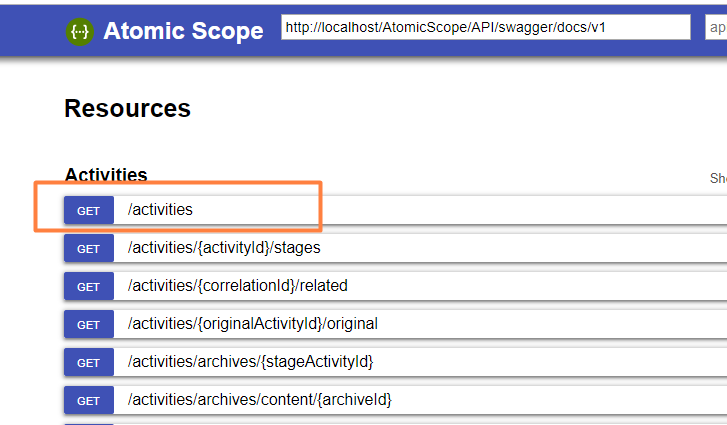Click the Resources heading text
This screenshot has height=425, width=727.
(x=128, y=108)
